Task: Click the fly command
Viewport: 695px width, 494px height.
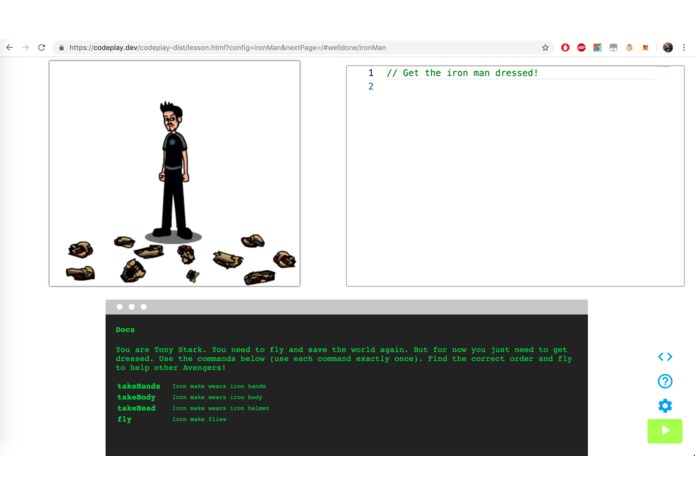Action: [x=125, y=419]
